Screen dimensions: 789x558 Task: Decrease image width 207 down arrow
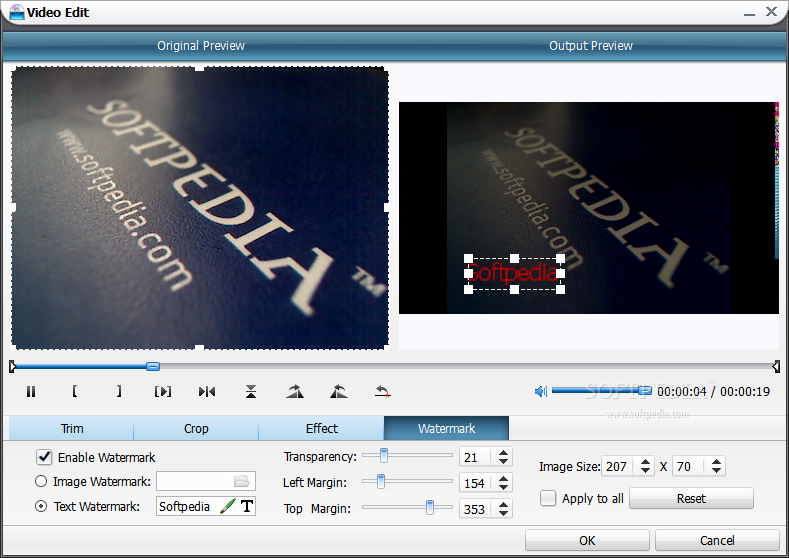pyautogui.click(x=646, y=470)
